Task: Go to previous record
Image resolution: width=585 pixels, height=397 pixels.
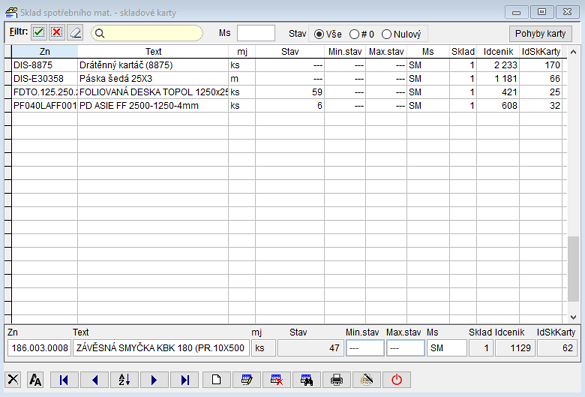Action: tap(95, 380)
